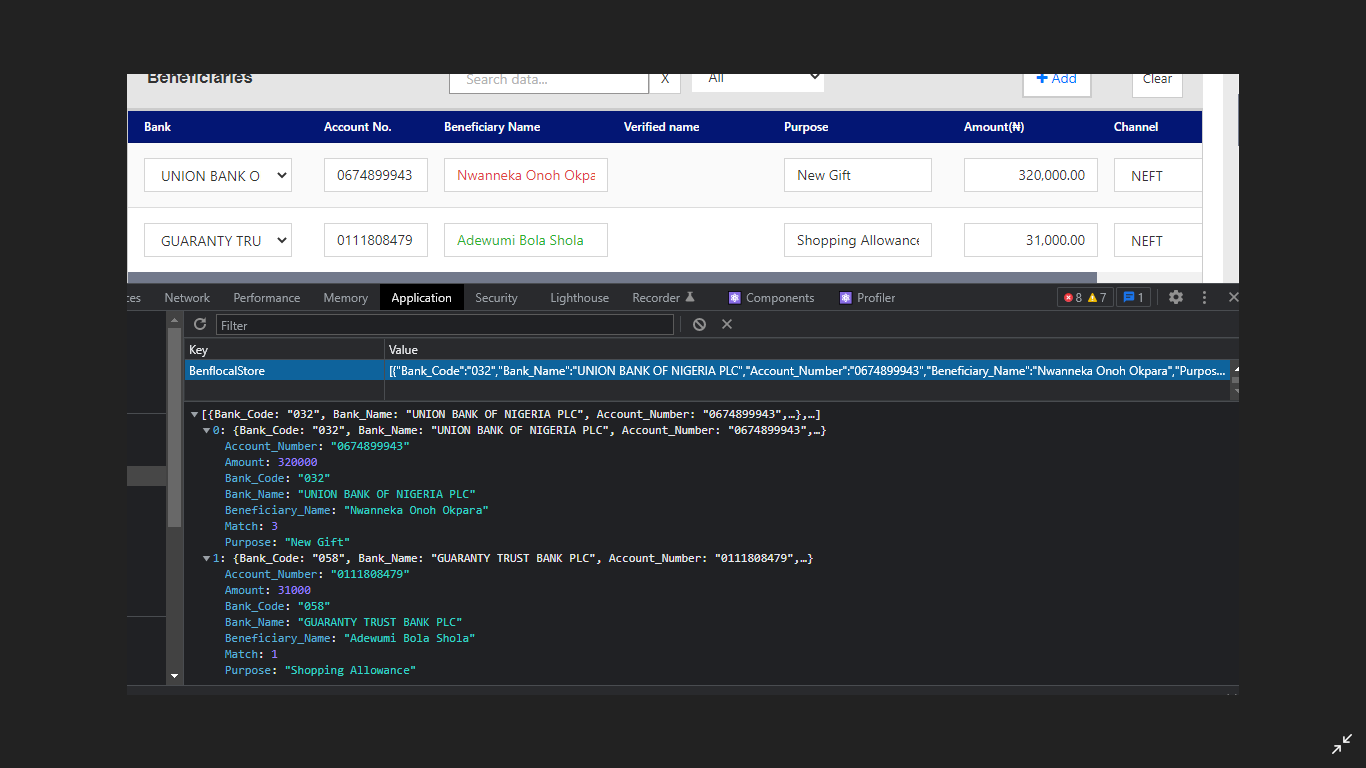Open the 'All' beneficiary filter dropdown
Viewport: 1366px width, 768px height.
(757, 78)
